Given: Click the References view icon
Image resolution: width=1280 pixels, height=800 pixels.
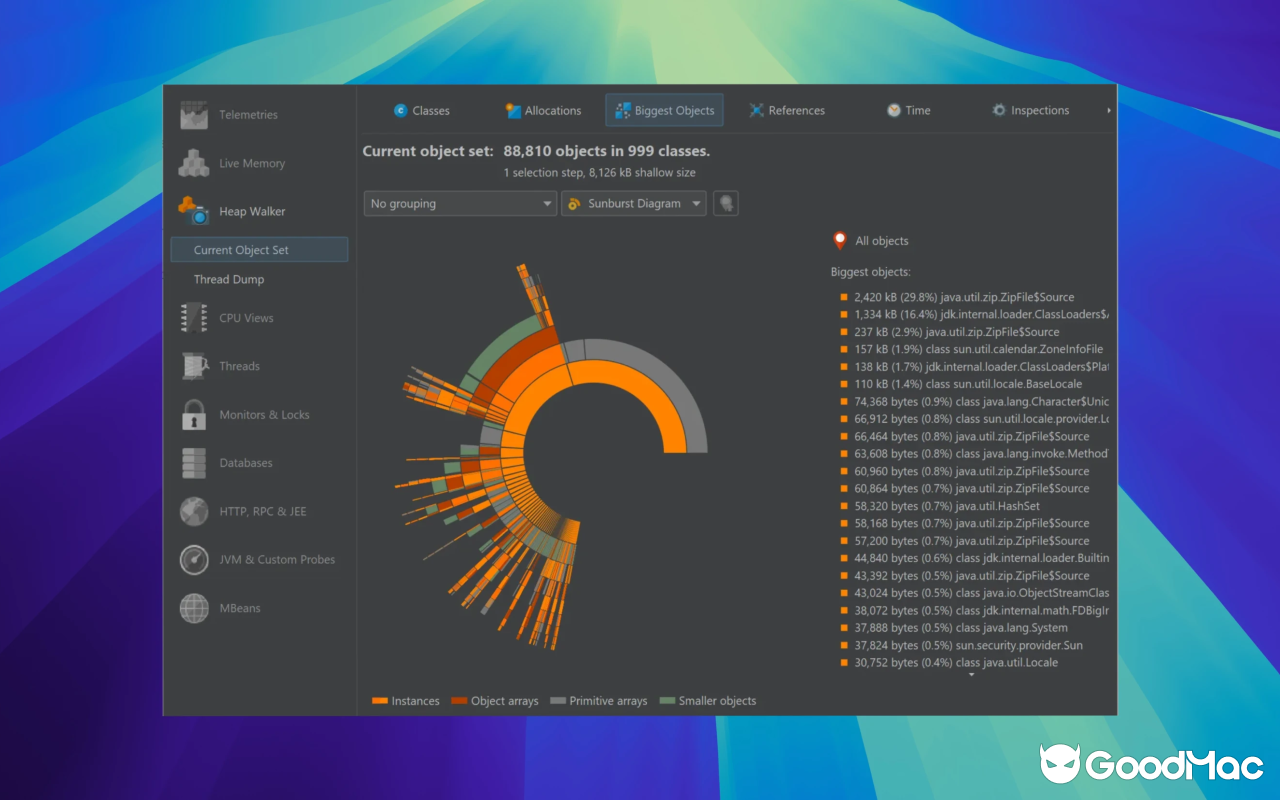Looking at the screenshot, I should pyautogui.click(x=756, y=110).
